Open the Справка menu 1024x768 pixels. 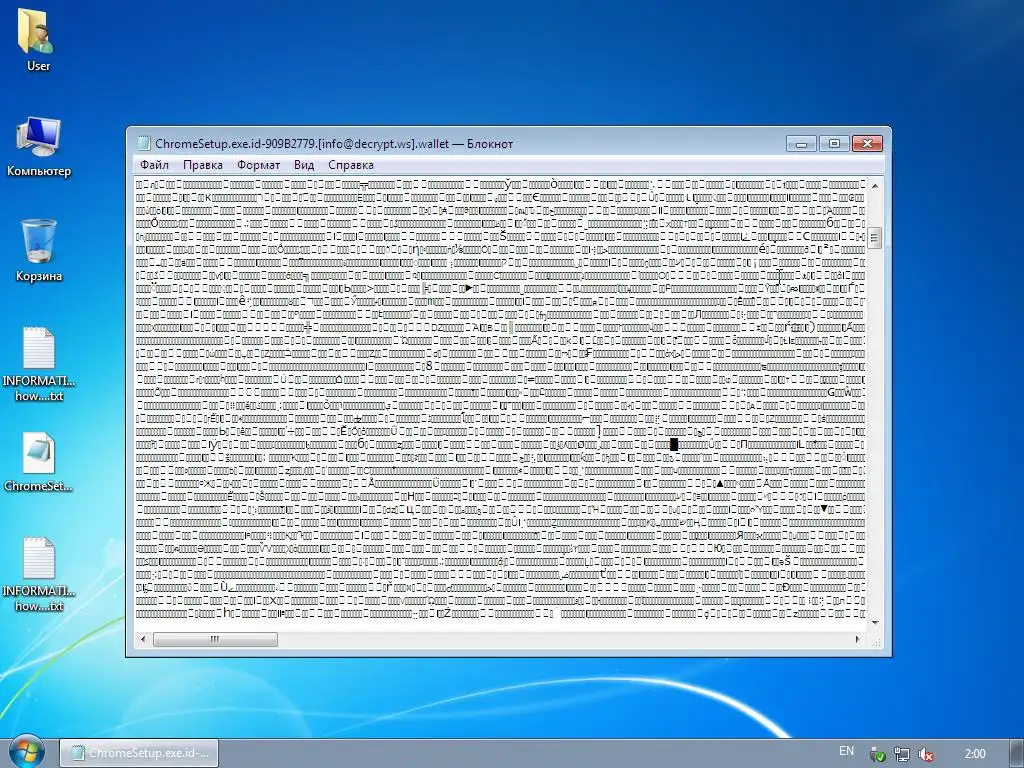click(x=351, y=165)
